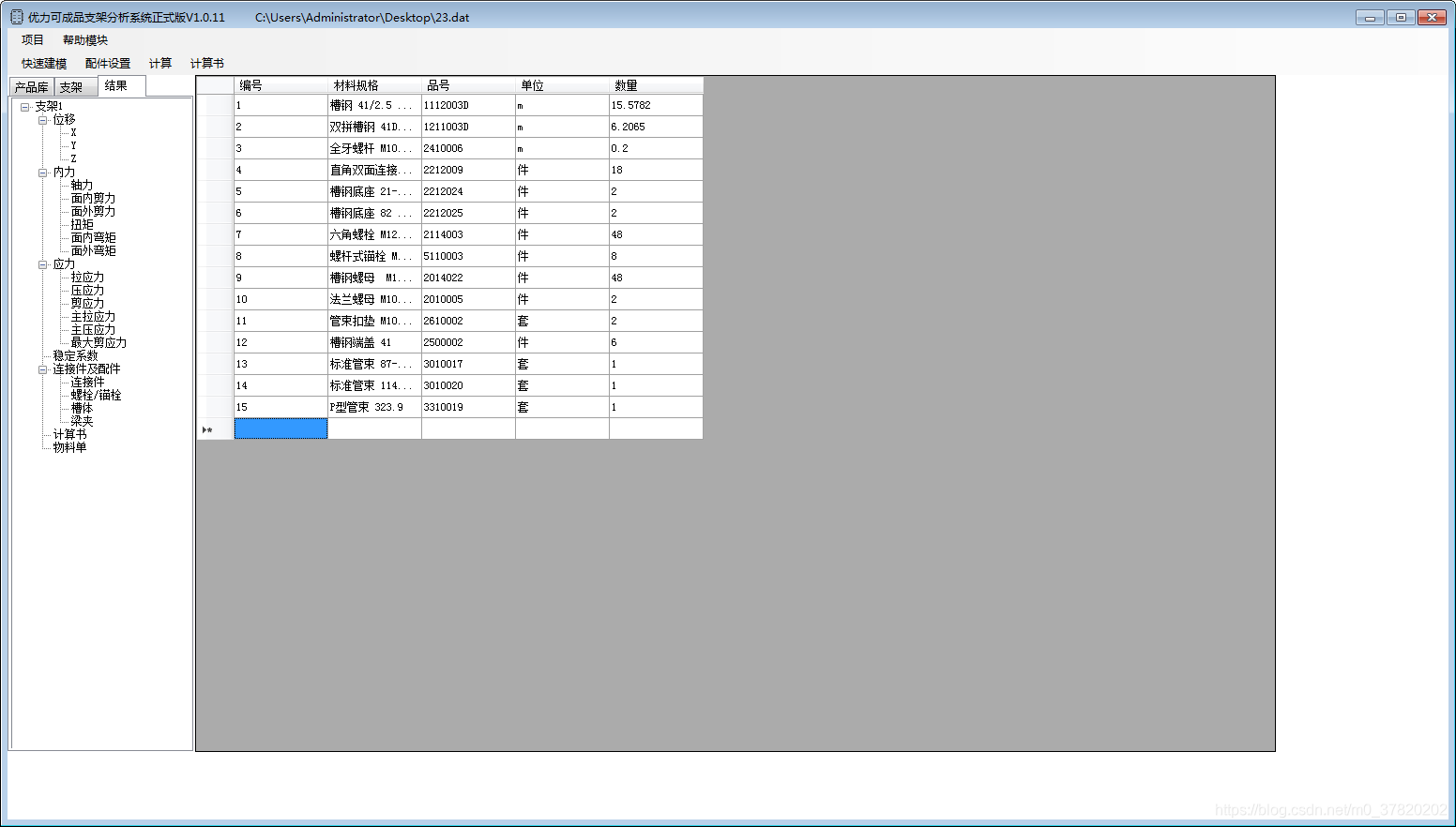Open 计算书 toolbar item

click(x=207, y=64)
